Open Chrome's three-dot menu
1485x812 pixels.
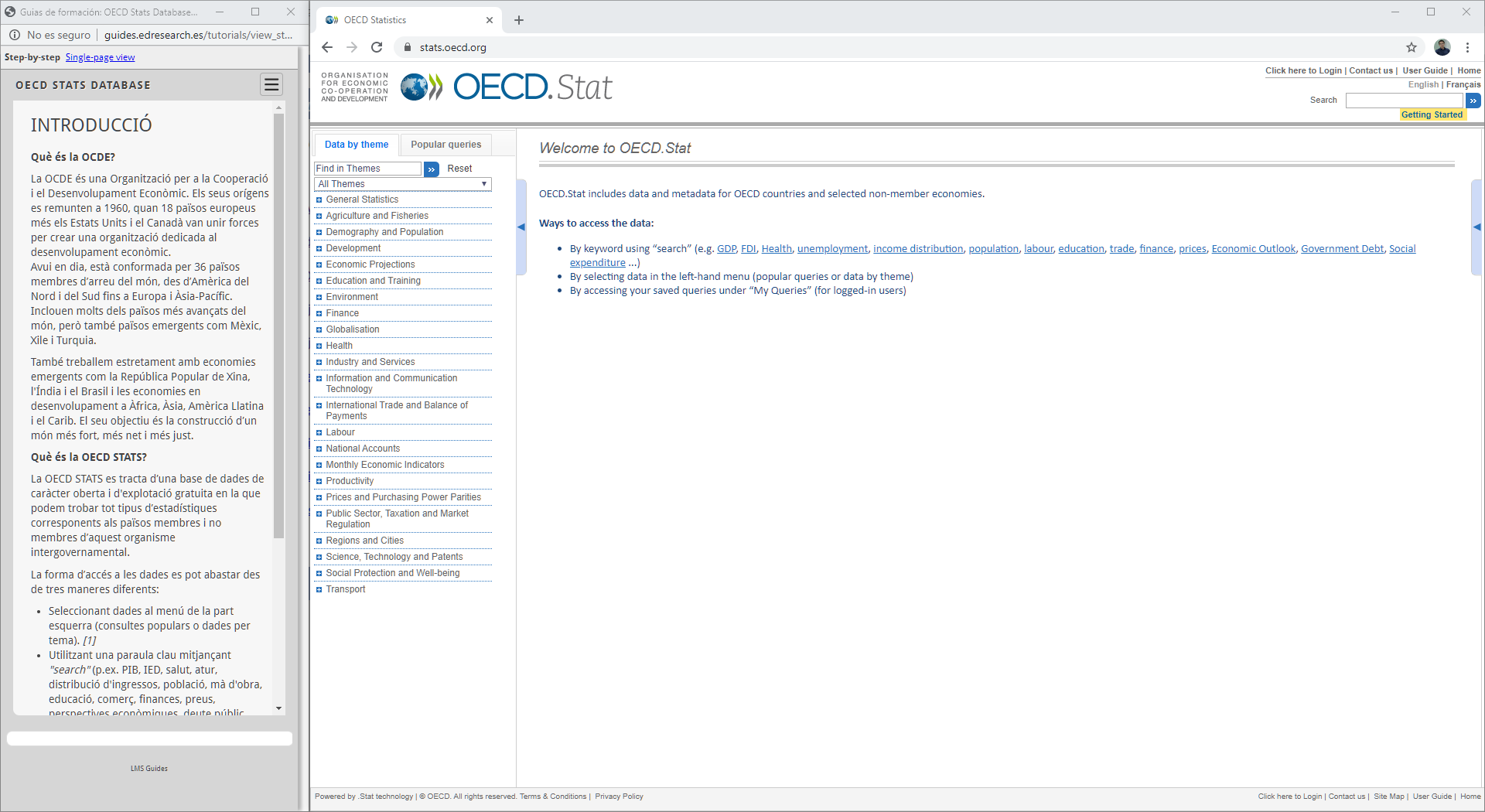[x=1467, y=47]
